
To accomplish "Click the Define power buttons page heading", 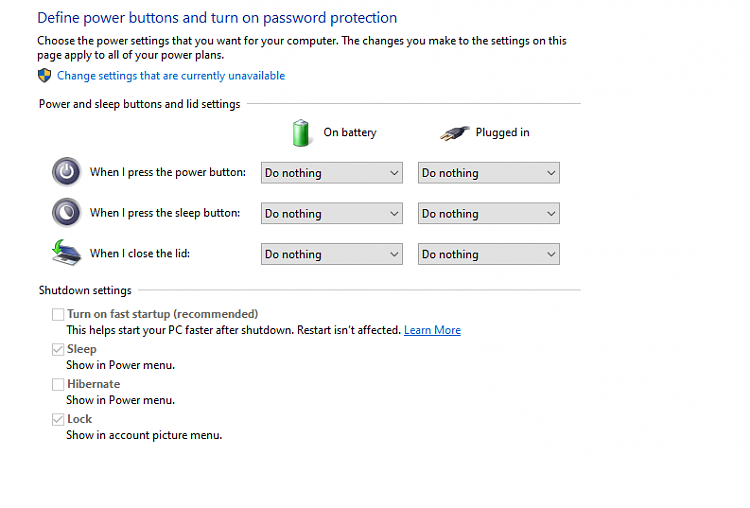I will 217,18.
